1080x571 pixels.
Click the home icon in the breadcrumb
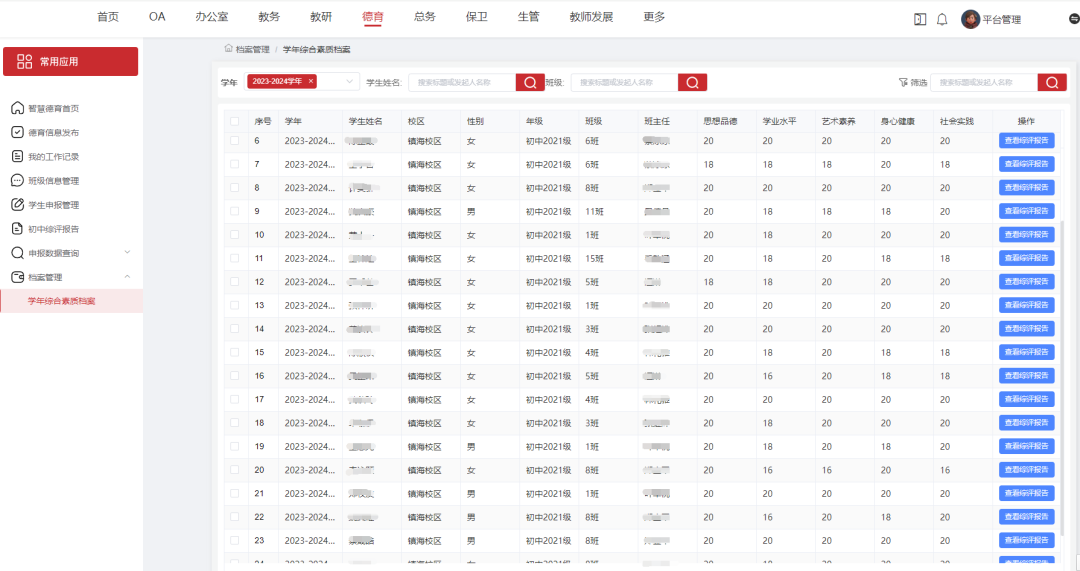click(x=229, y=48)
